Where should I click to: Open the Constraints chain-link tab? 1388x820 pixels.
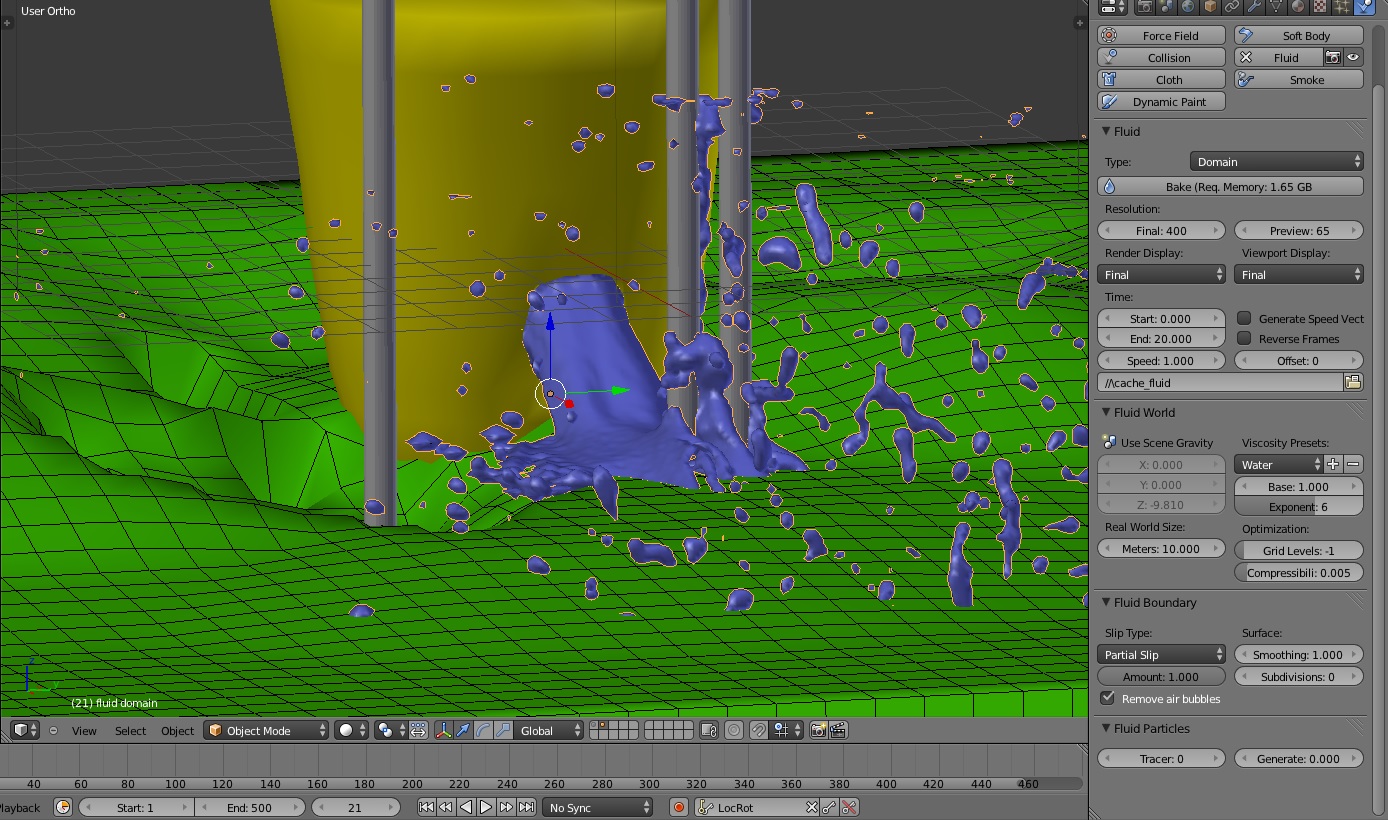[1233, 7]
